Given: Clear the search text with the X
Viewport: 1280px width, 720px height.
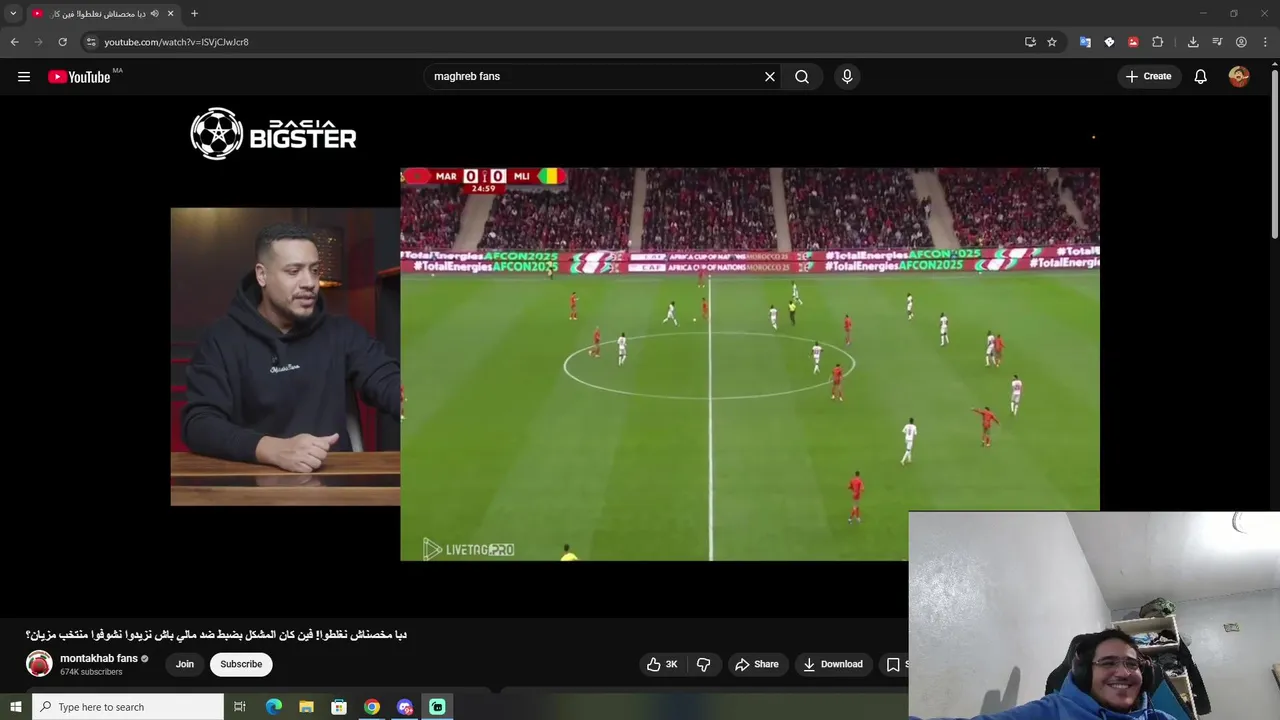Looking at the screenshot, I should click(x=770, y=77).
